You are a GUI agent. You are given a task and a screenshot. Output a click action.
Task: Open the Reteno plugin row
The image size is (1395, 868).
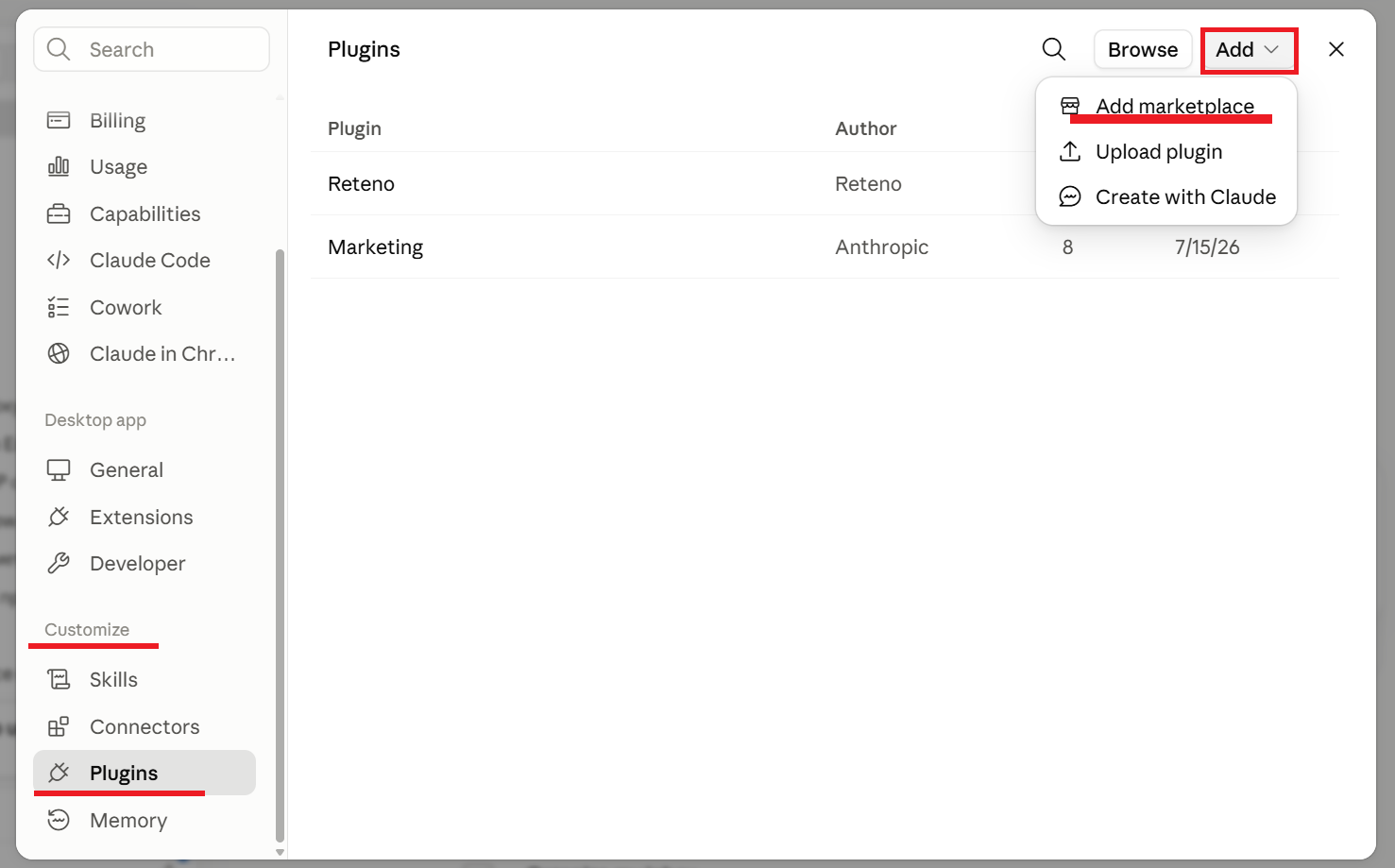824,183
